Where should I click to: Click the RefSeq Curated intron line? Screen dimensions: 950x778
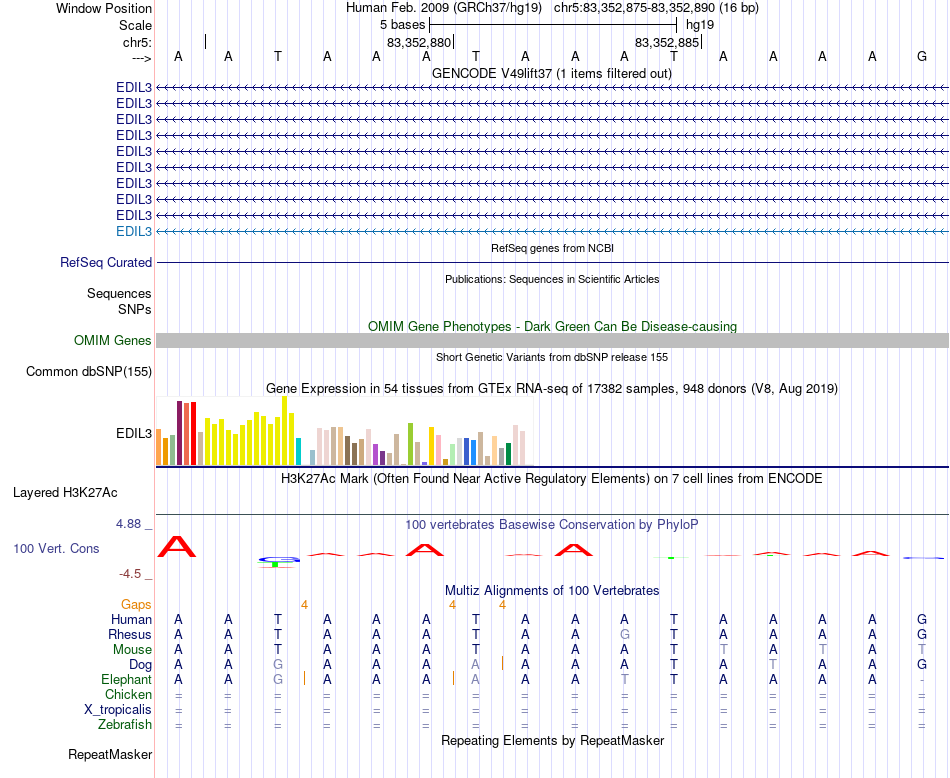coord(552,262)
